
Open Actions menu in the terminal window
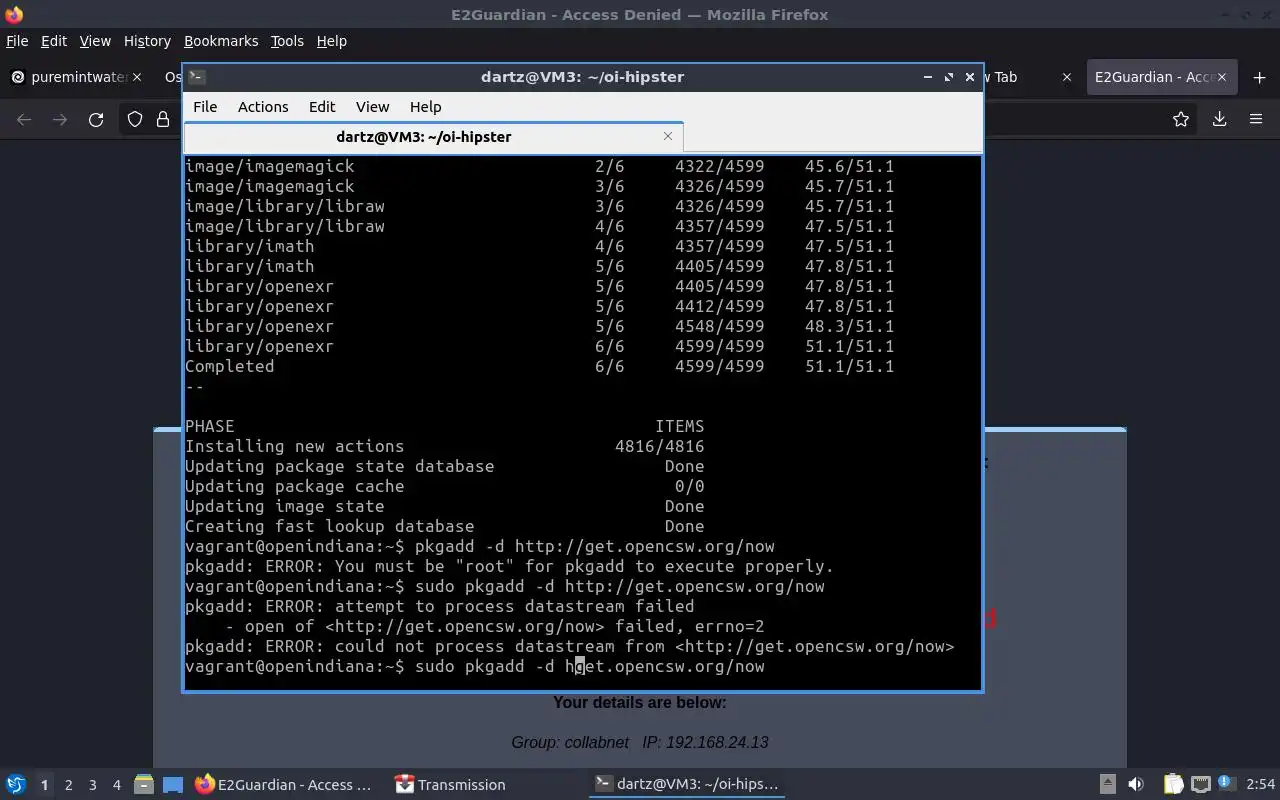[263, 107]
